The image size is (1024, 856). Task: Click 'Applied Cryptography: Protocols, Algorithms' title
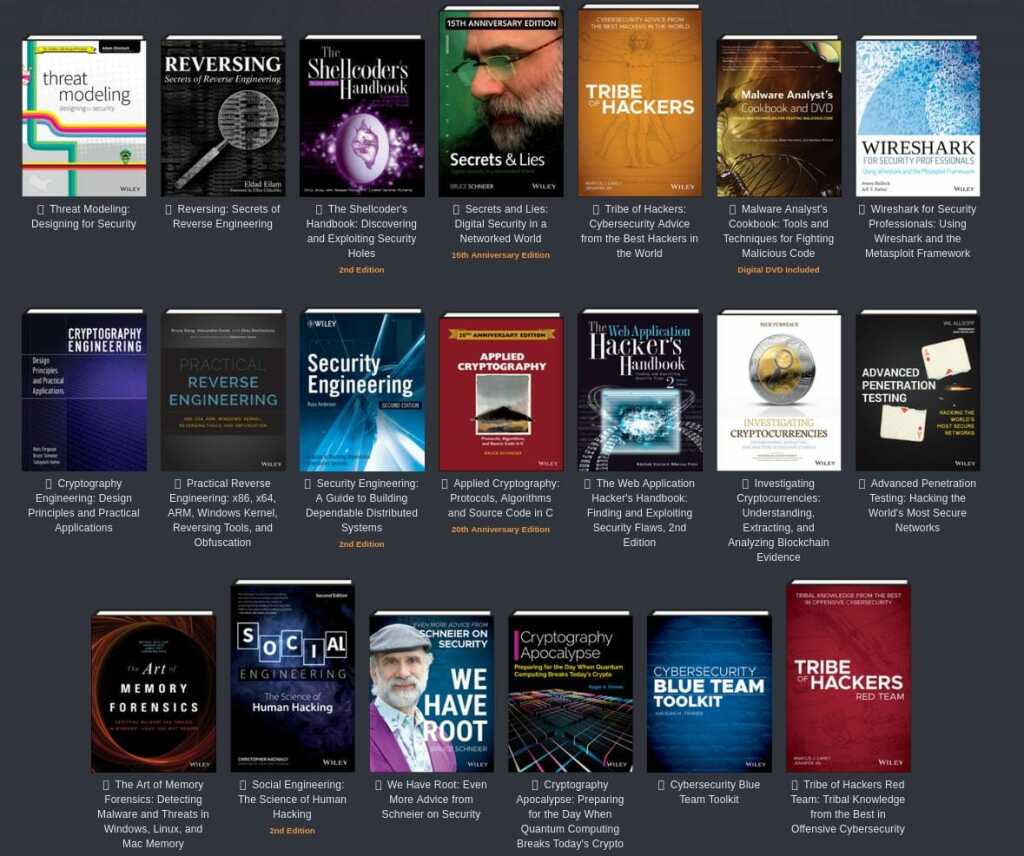[x=501, y=498]
